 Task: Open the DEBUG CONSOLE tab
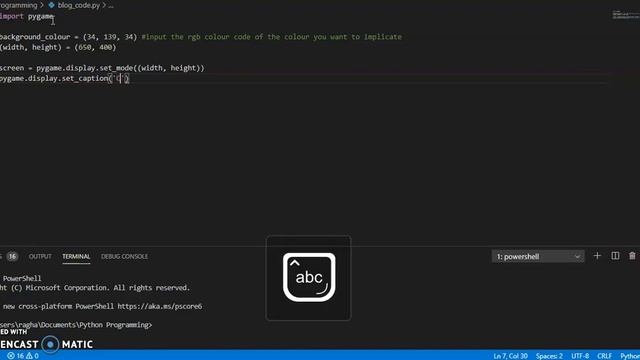click(124, 256)
